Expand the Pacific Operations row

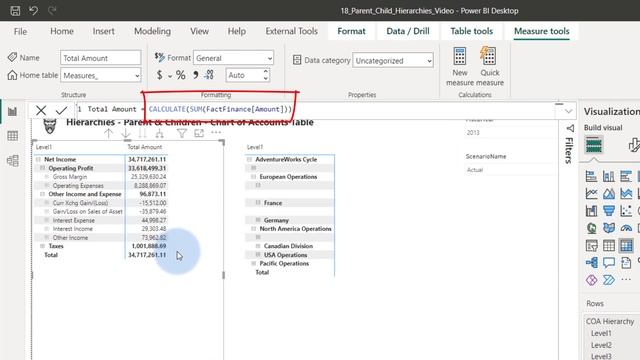point(253,264)
